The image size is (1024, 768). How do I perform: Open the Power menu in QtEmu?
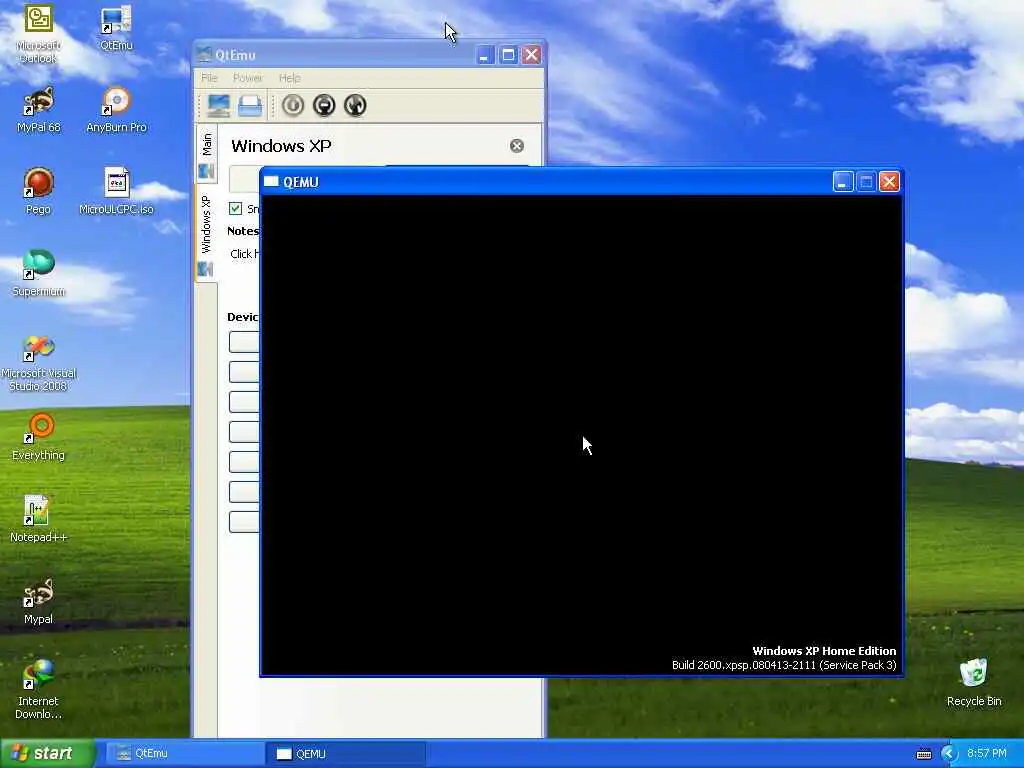(x=248, y=78)
